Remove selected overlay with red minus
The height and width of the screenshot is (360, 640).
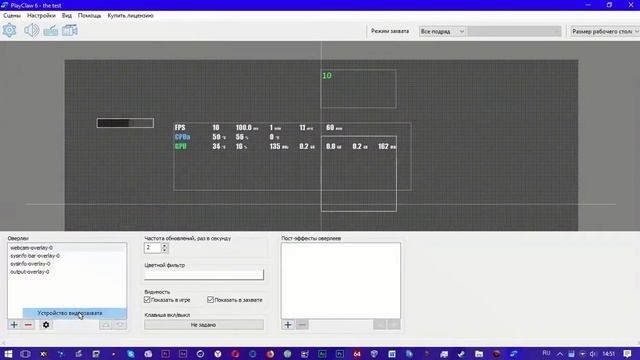point(28,325)
